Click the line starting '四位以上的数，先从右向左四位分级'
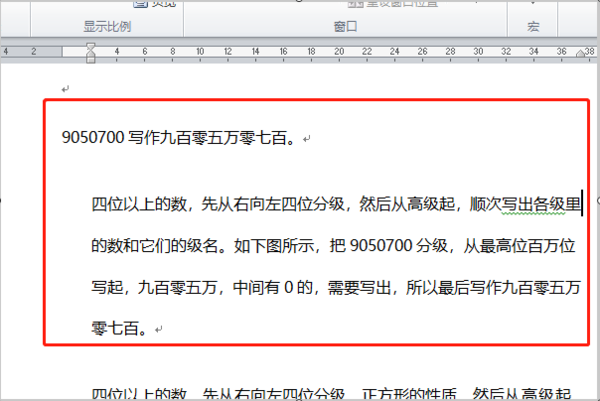 pos(336,204)
